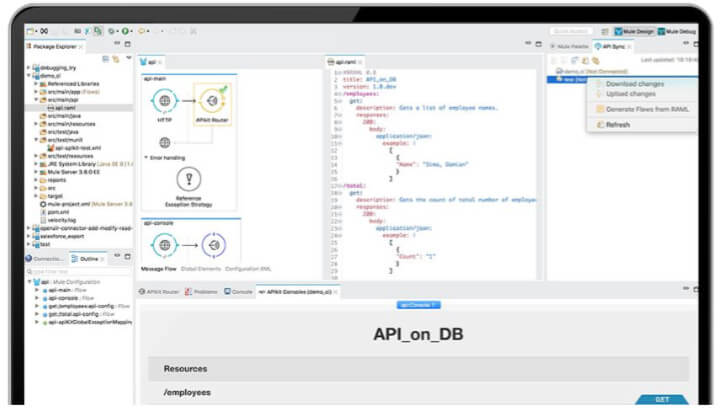Viewport: 722px width, 411px height.
Task: Click the blue GET button for /employees
Action: pos(661,398)
